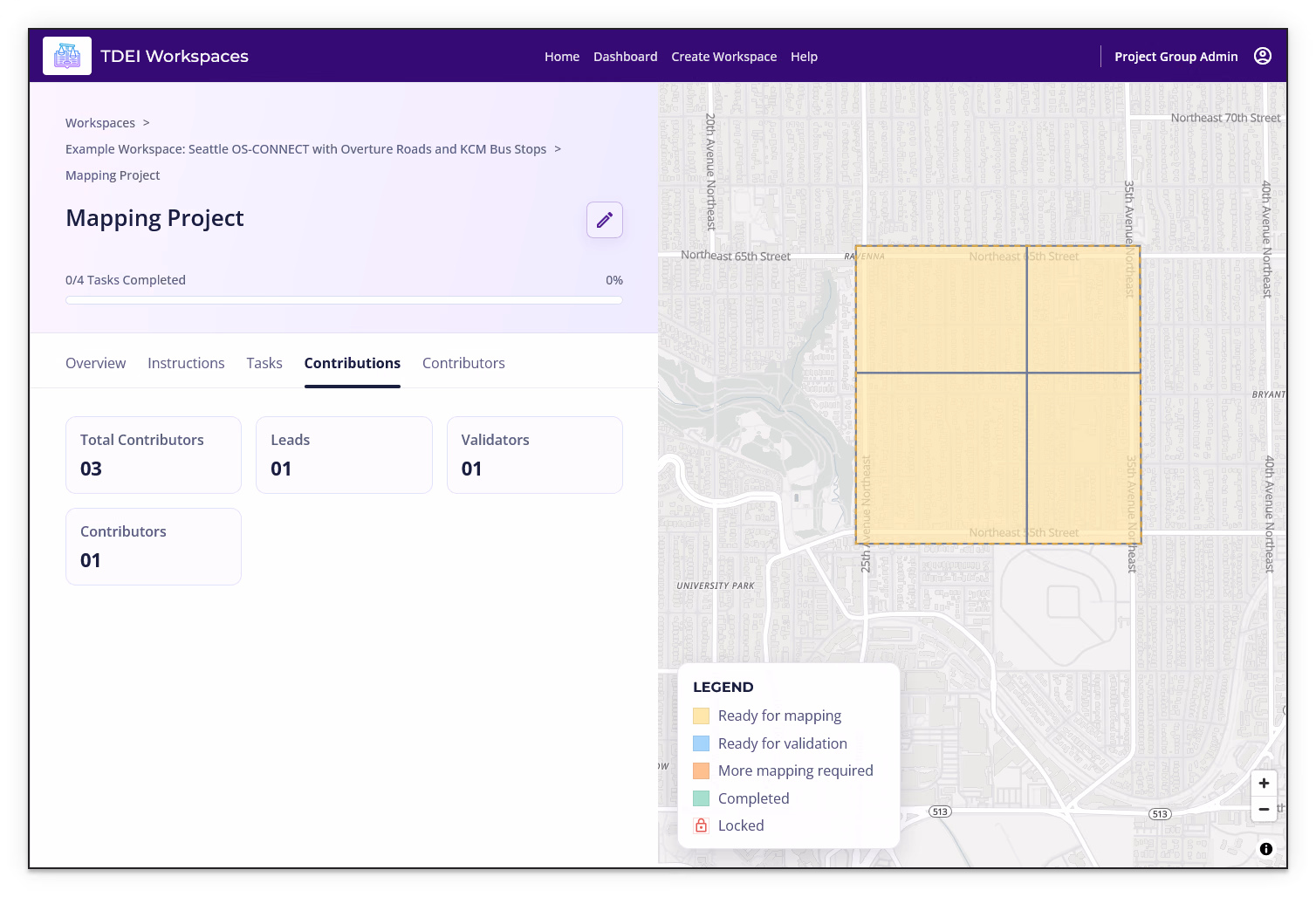Click the Completed green legend swatch
The height and width of the screenshot is (897, 1316).
click(x=701, y=798)
